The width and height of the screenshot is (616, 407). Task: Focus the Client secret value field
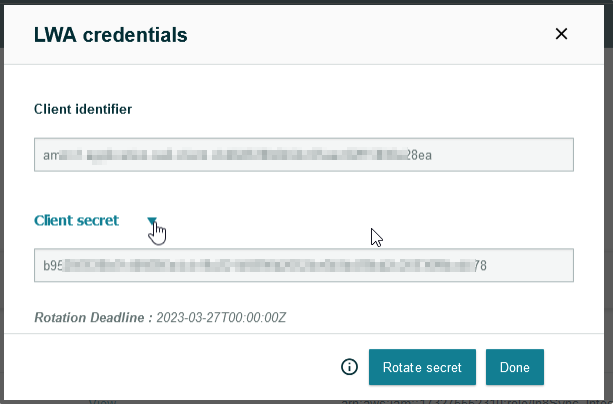pyautogui.click(x=303, y=266)
